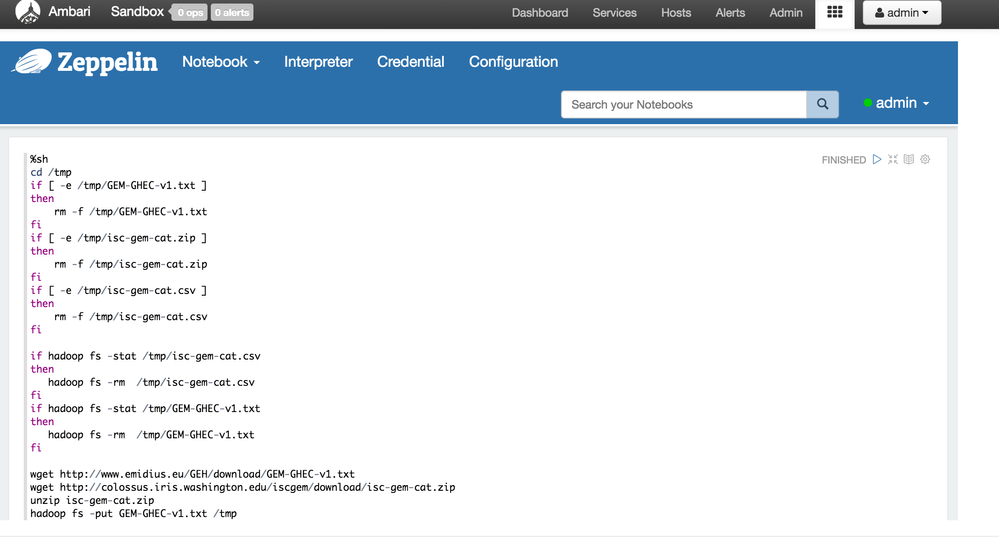This screenshot has width=999, height=553.
Task: Click the 0 ops badge
Action: (189, 13)
